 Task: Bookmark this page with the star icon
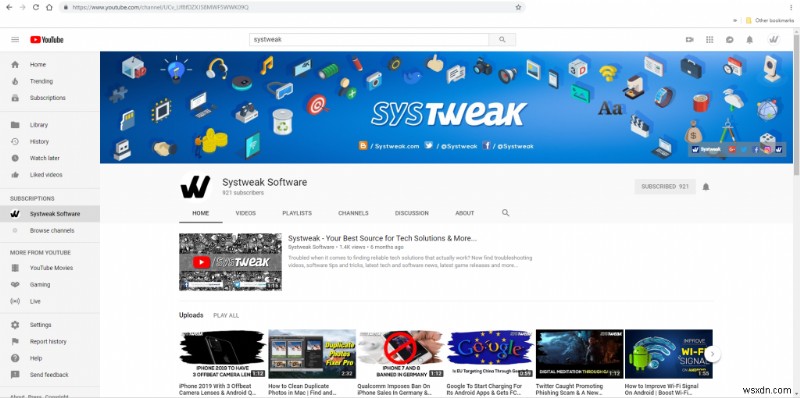tap(518, 7)
